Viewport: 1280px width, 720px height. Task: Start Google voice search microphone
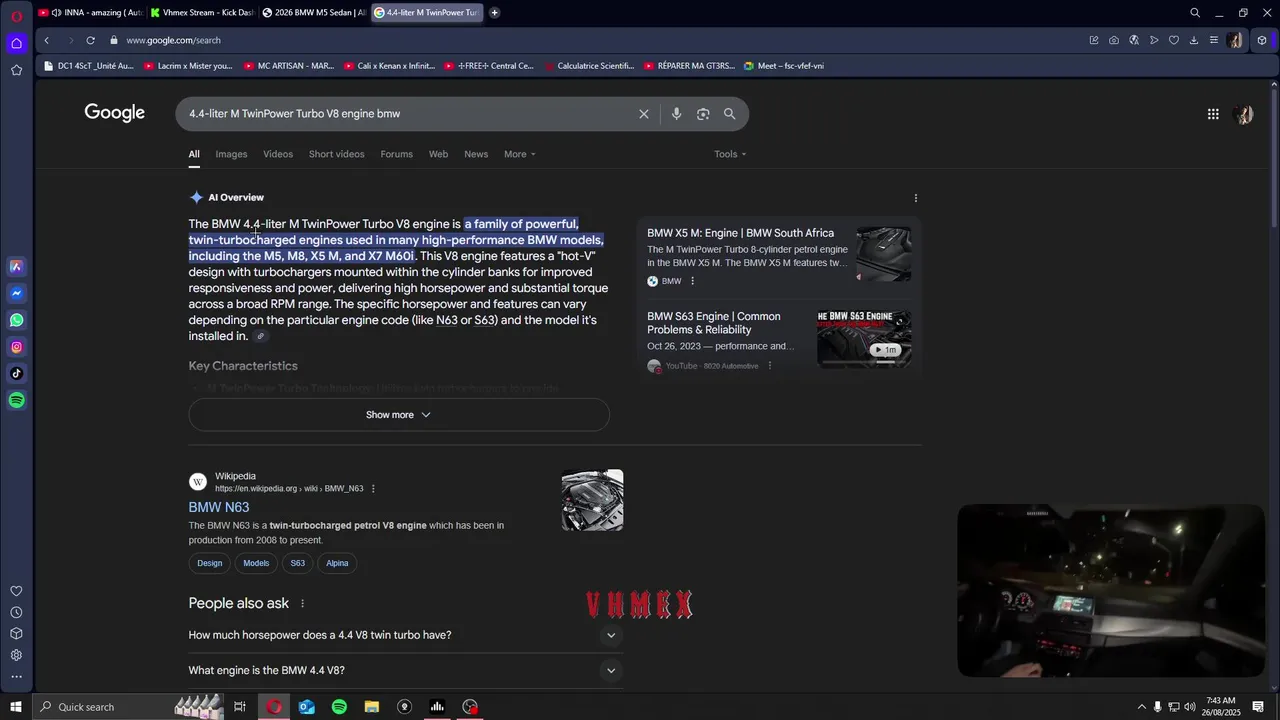(x=676, y=114)
